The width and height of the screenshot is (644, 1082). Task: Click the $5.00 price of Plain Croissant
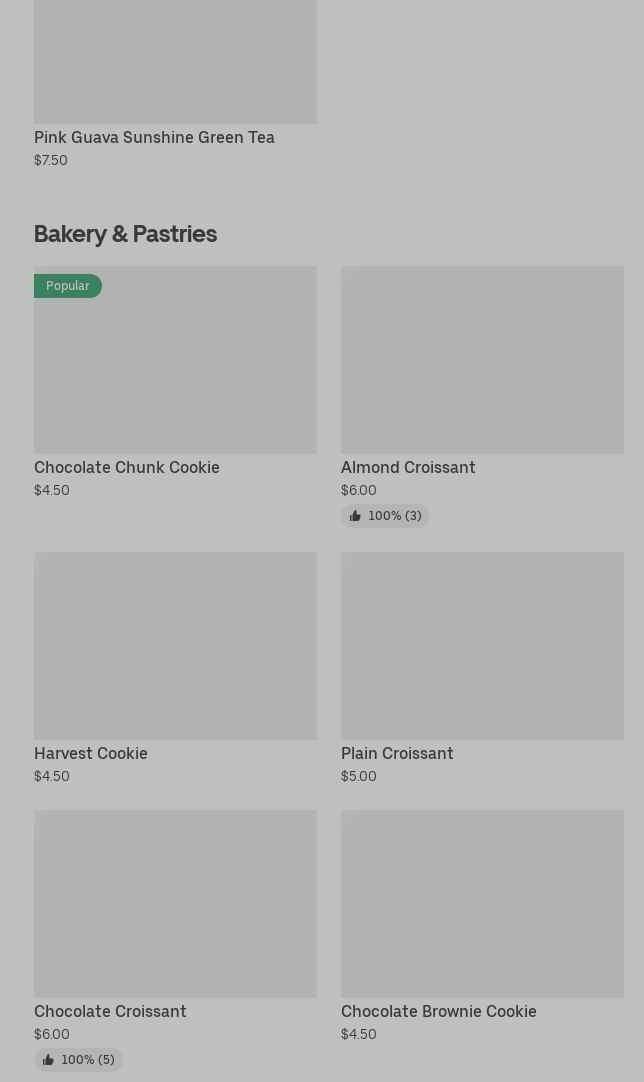coord(359,776)
